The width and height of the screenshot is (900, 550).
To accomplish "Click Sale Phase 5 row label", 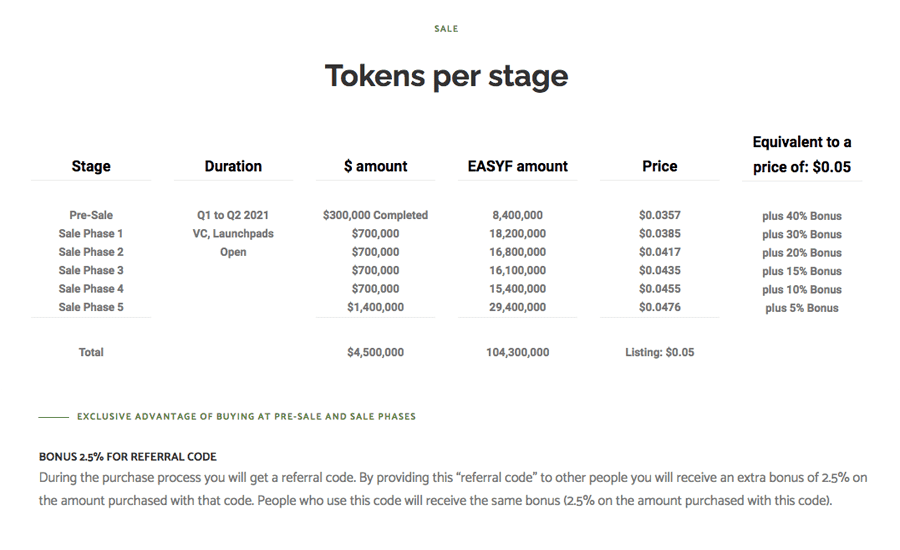I will (91, 307).
